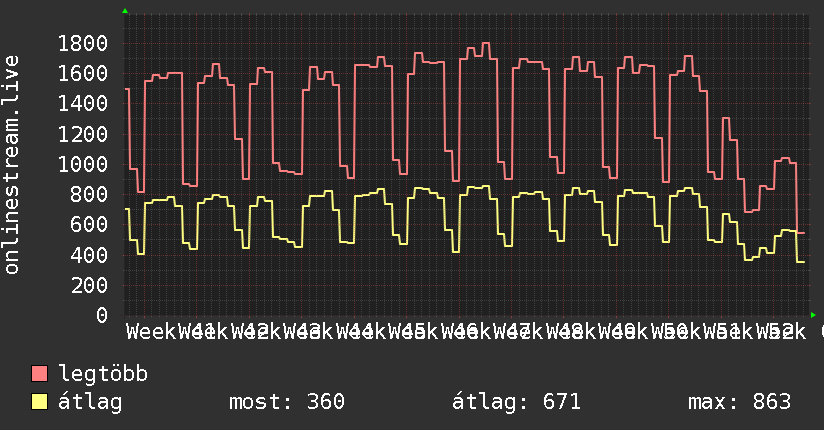824x430 pixels.
Task: Click the pink legtöbb legend swatch
Action: [x=40, y=374]
